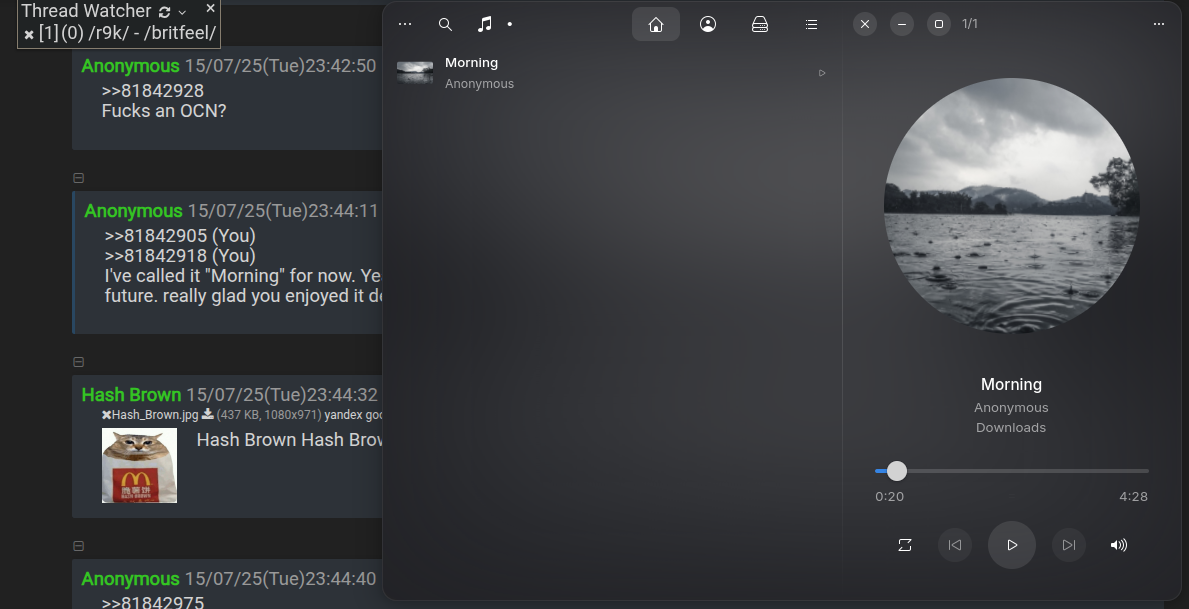Follow quote link >>81842918 (You)
1189x609 pixels.
[x=180, y=256]
